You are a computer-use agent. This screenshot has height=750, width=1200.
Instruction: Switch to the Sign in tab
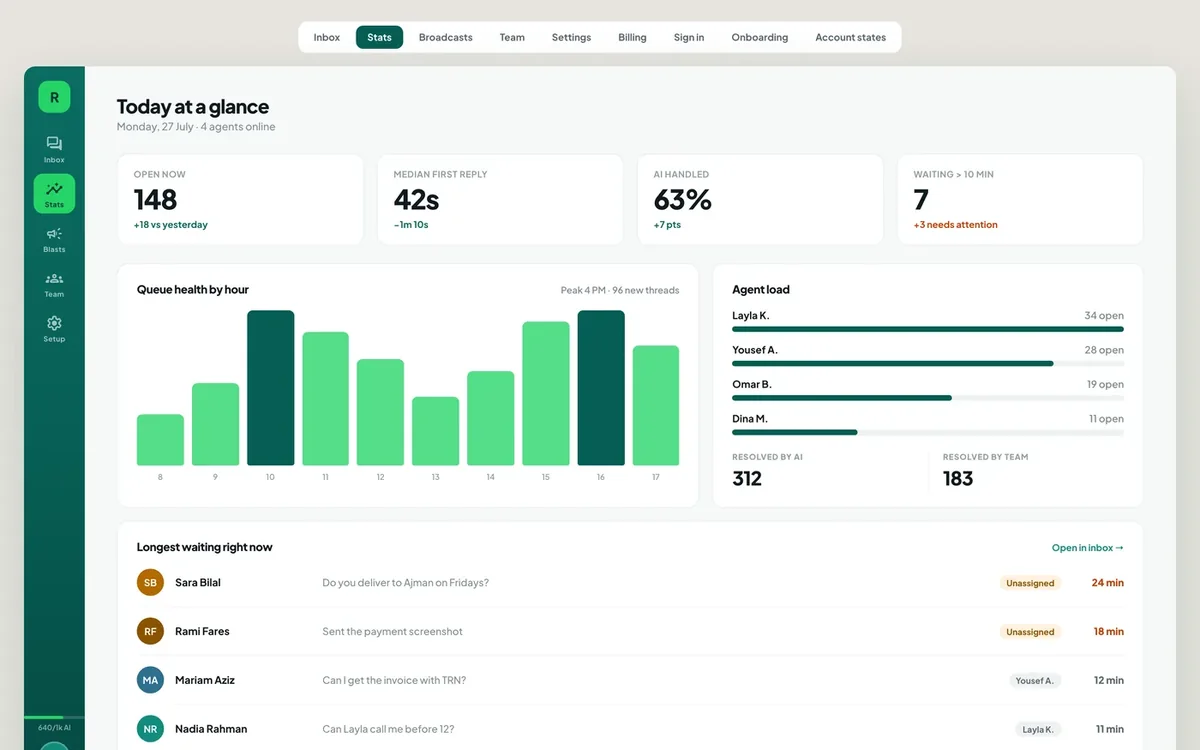click(689, 37)
